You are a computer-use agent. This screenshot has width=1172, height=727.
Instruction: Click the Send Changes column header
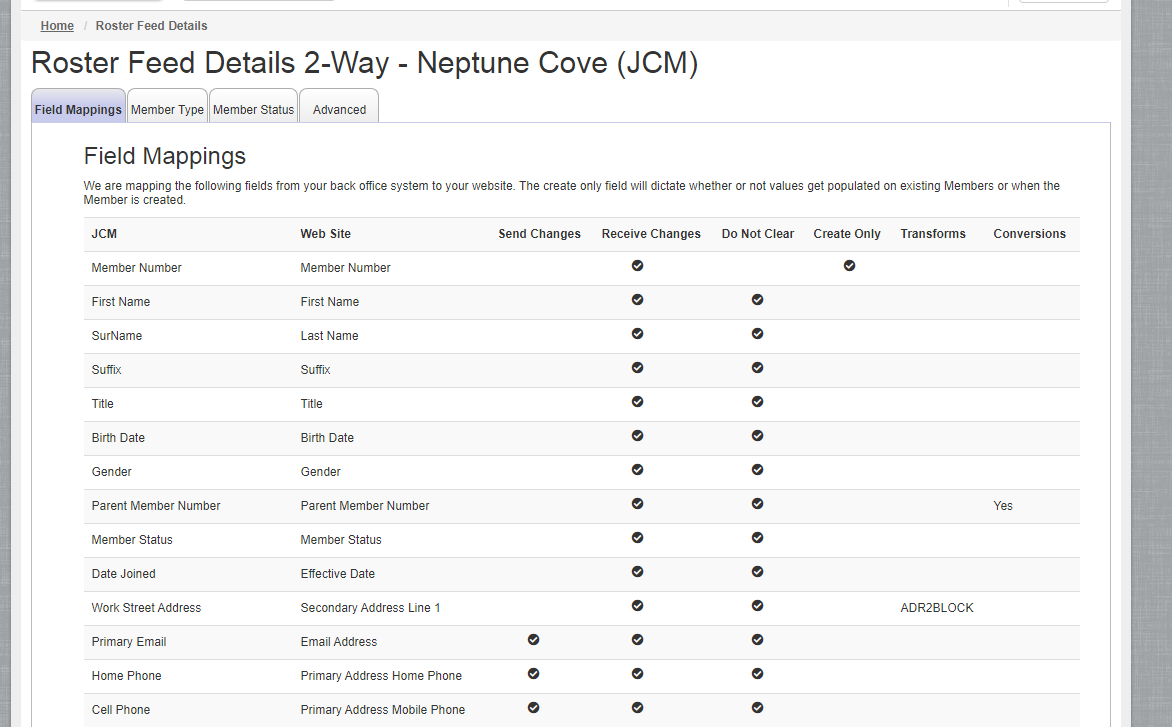[540, 234]
